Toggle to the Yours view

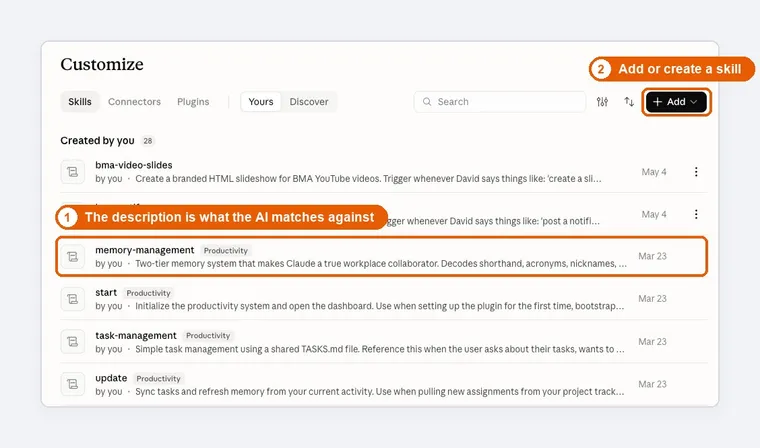(x=261, y=102)
